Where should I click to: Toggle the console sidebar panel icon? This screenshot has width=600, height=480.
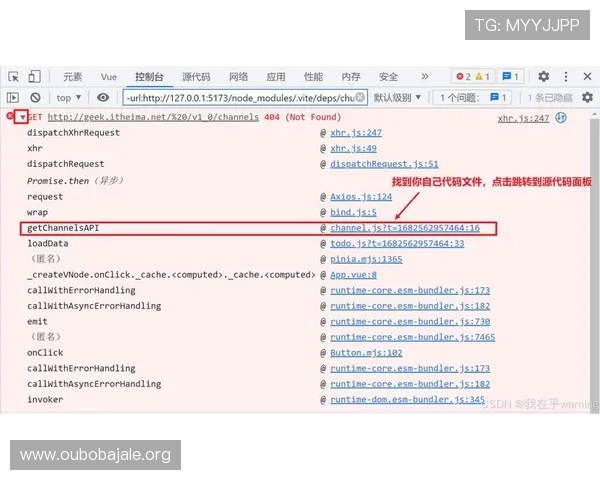tap(13, 98)
